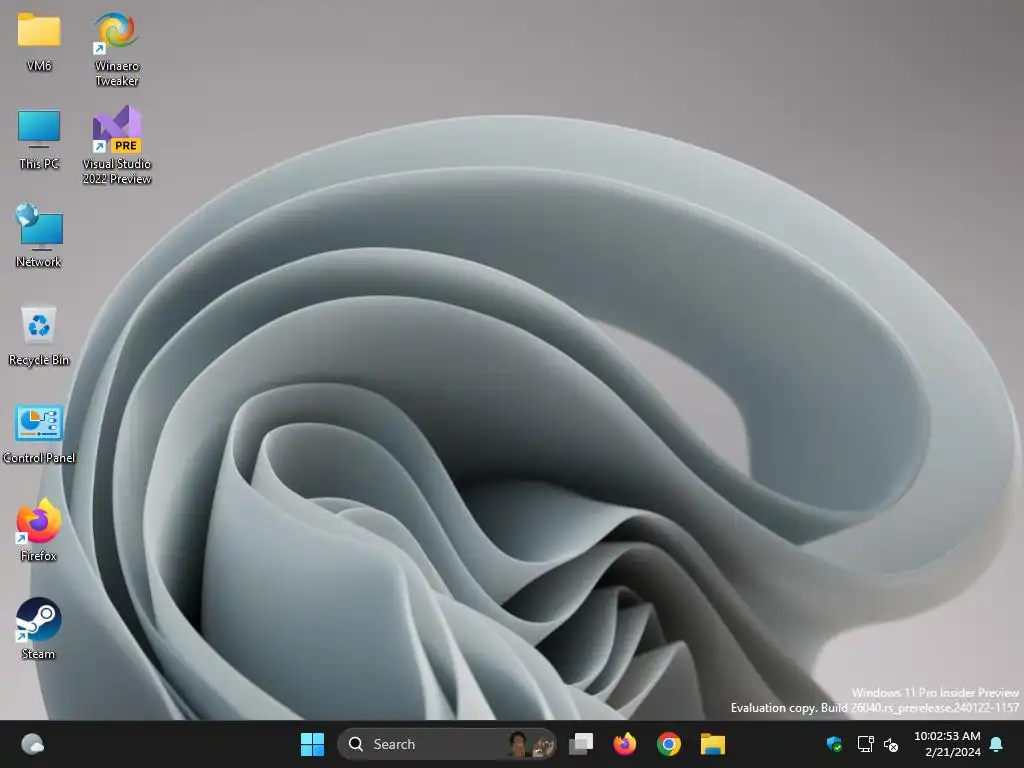Open the clock and date flyout

[x=947, y=744]
